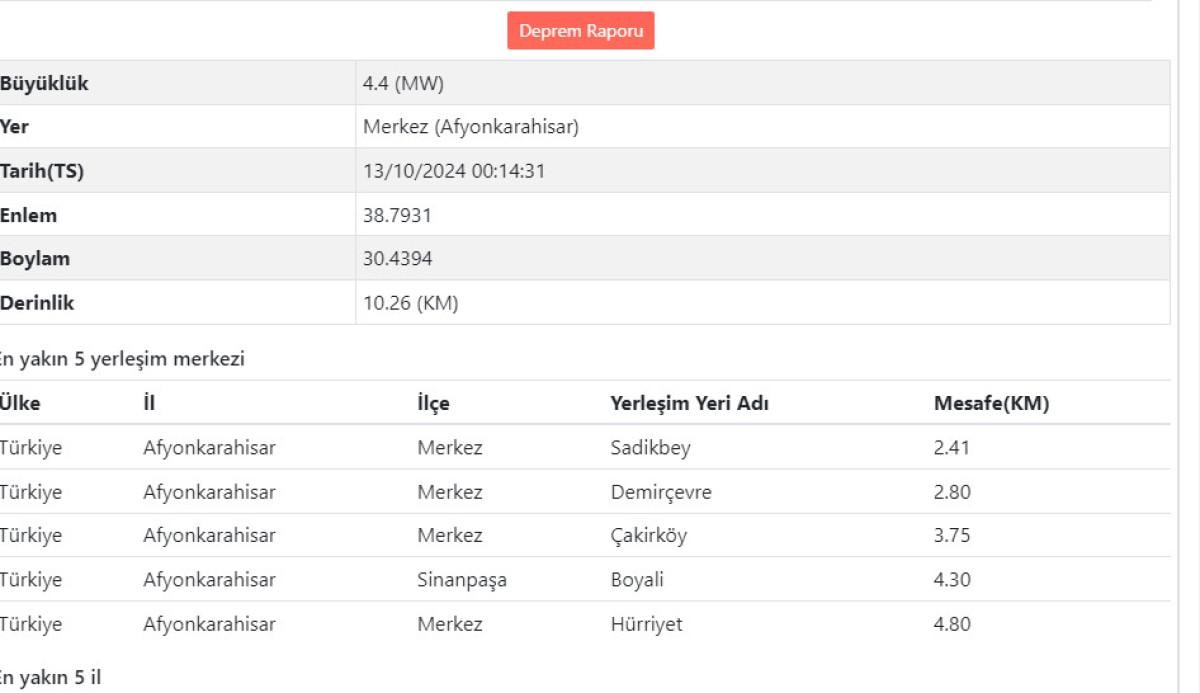The width and height of the screenshot is (1200, 693).
Task: Click the İlçe column header
Action: click(433, 404)
